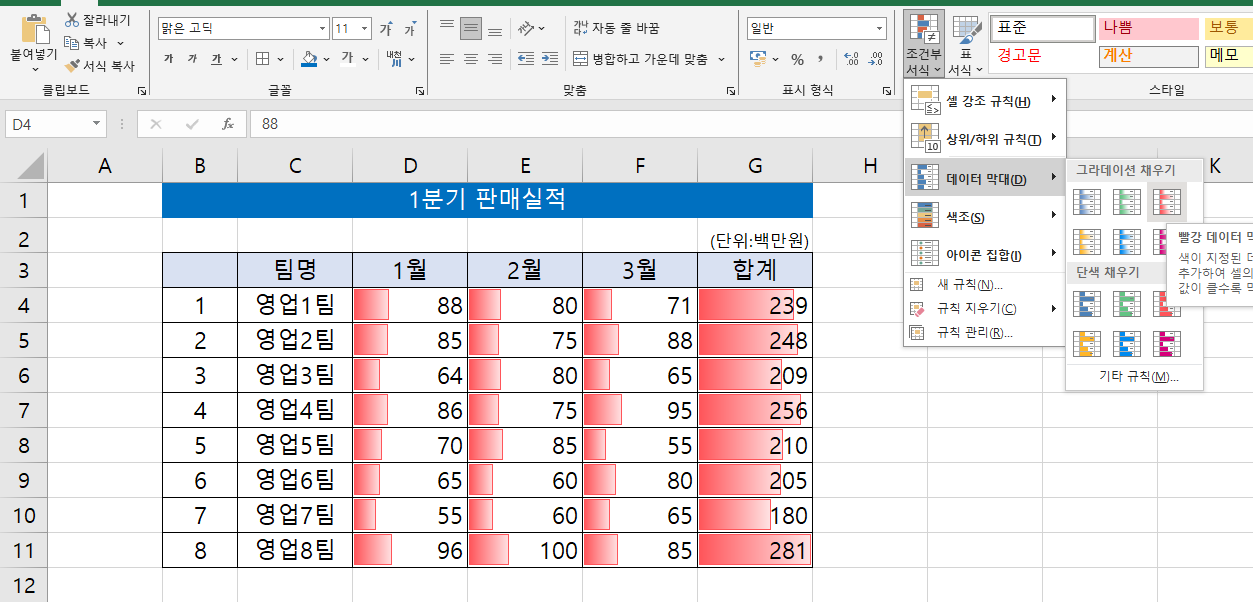The height and width of the screenshot is (602, 1253).
Task: Apply 나쁨 cell style
Action: [x=1148, y=28]
